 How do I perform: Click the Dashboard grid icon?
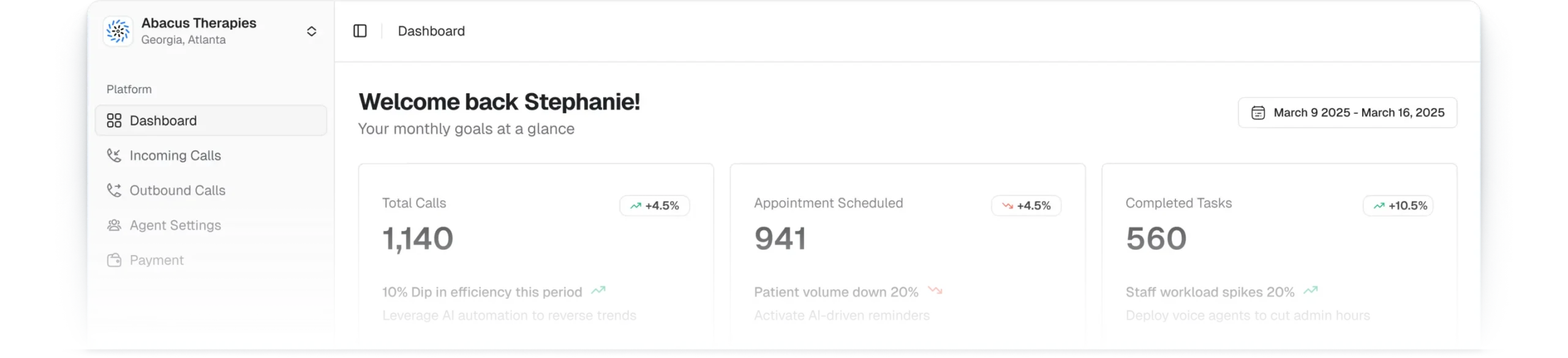(114, 121)
